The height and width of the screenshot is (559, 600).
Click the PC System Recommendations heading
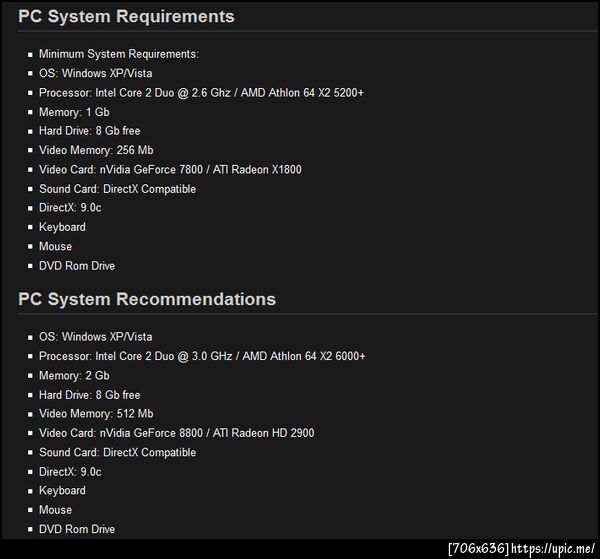click(147, 299)
